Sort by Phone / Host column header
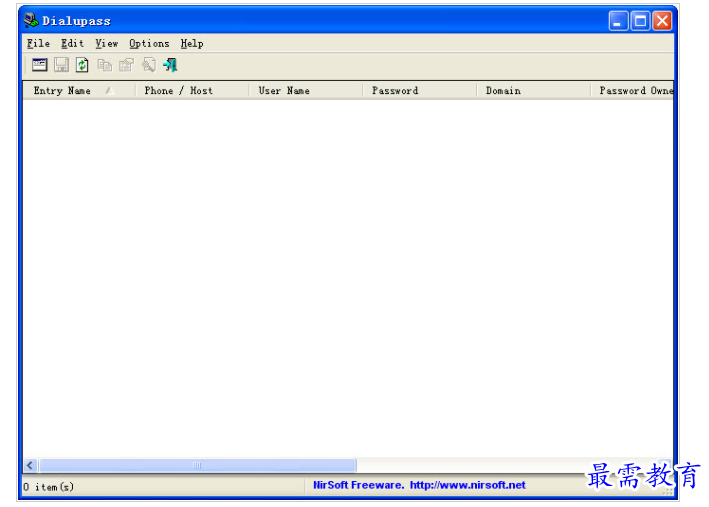709x507 pixels. click(192, 90)
